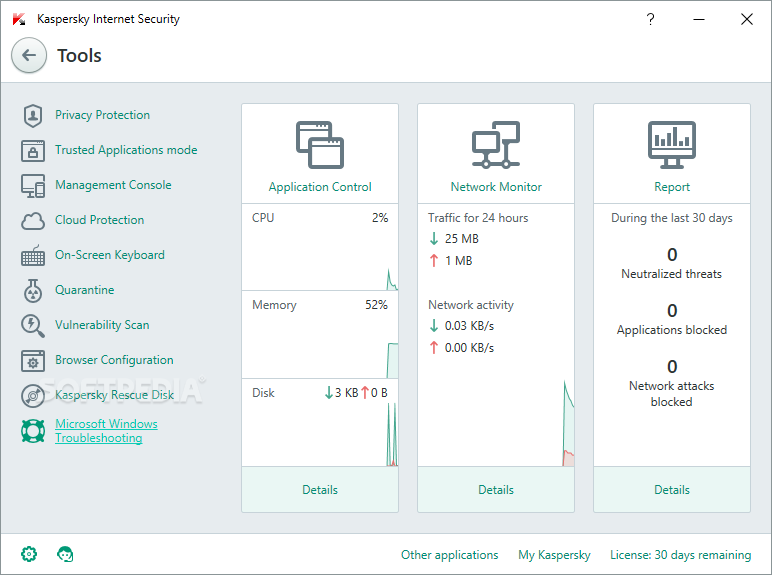Viewport: 772px width, 575px height.
Task: Click the Application Control title link
Action: 320,187
